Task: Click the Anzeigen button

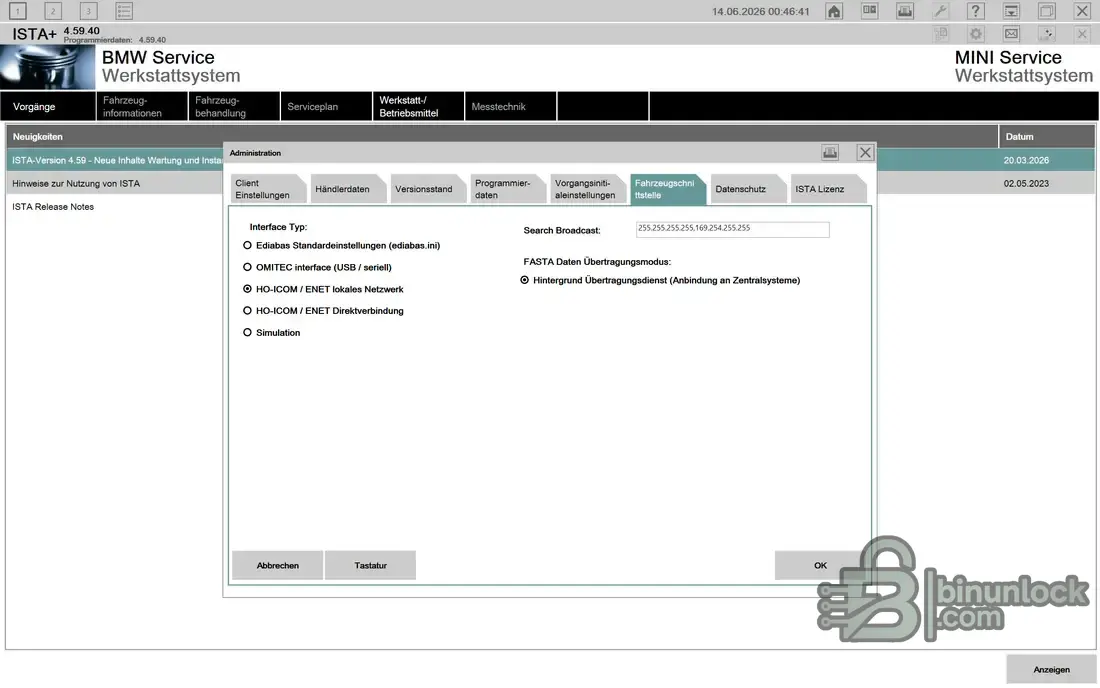Action: coord(1051,669)
